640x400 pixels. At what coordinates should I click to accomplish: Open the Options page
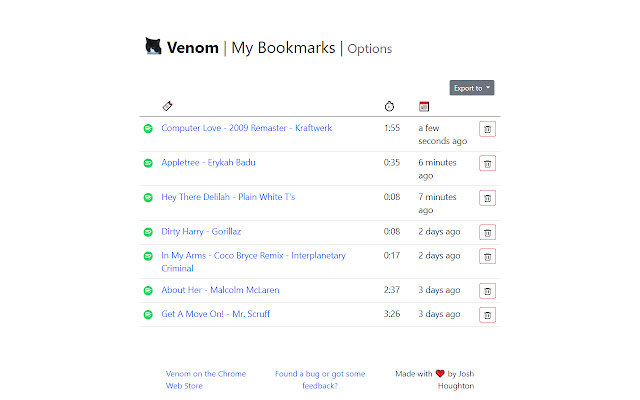[370, 49]
